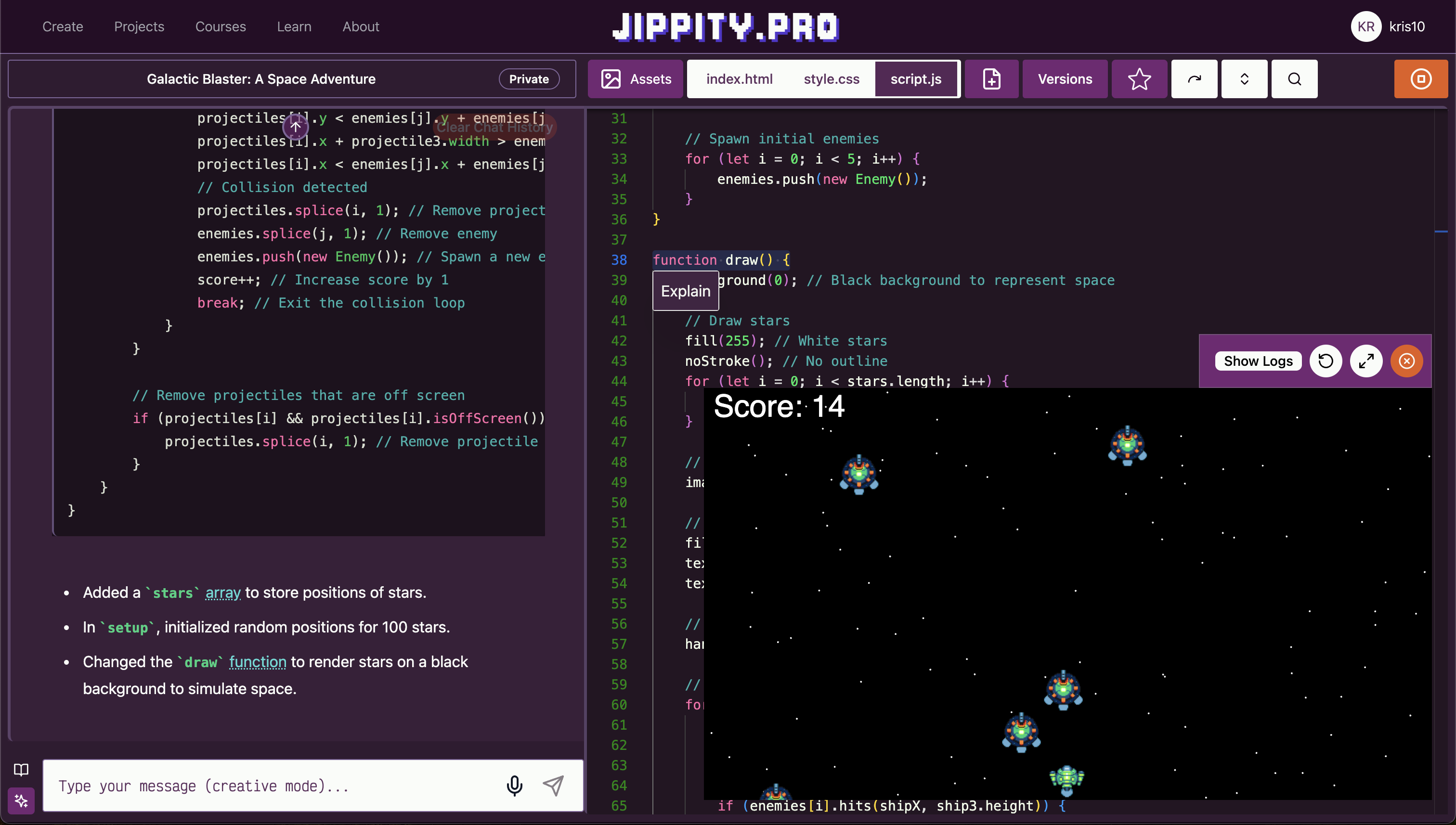Viewport: 1456px width, 825px height.
Task: Toggle creative mode sparkle button
Action: (x=21, y=800)
